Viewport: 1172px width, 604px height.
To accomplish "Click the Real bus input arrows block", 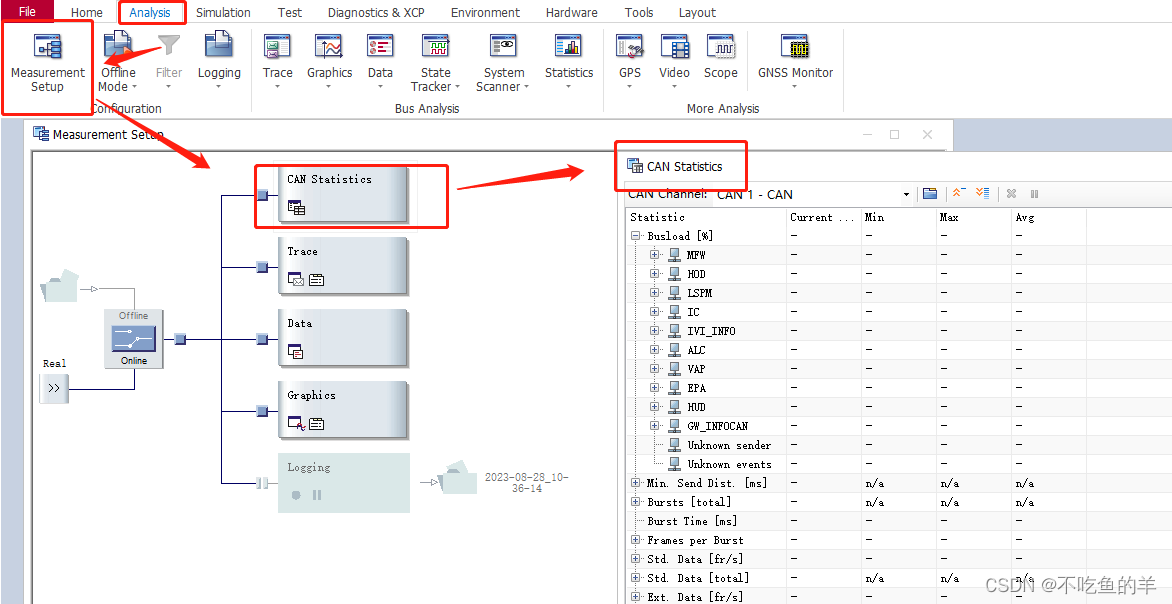I will click(54, 389).
